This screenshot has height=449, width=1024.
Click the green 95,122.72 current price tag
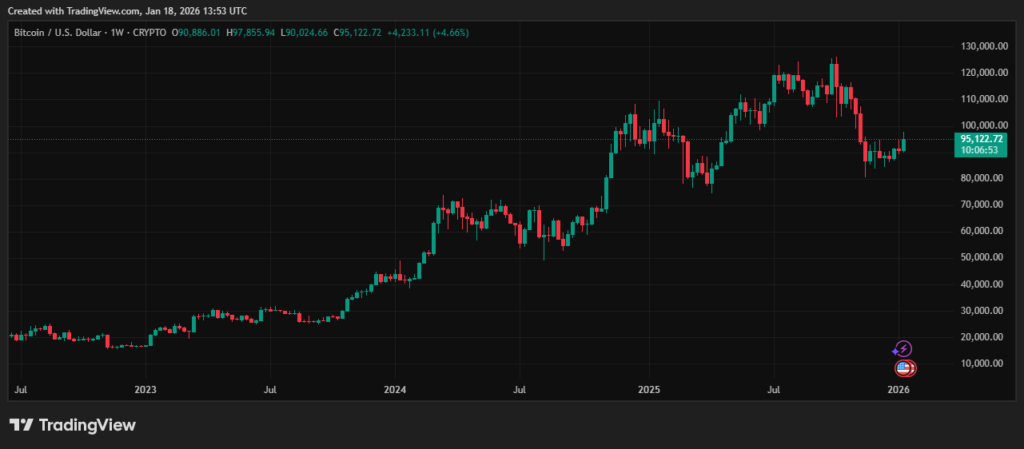[x=980, y=138]
